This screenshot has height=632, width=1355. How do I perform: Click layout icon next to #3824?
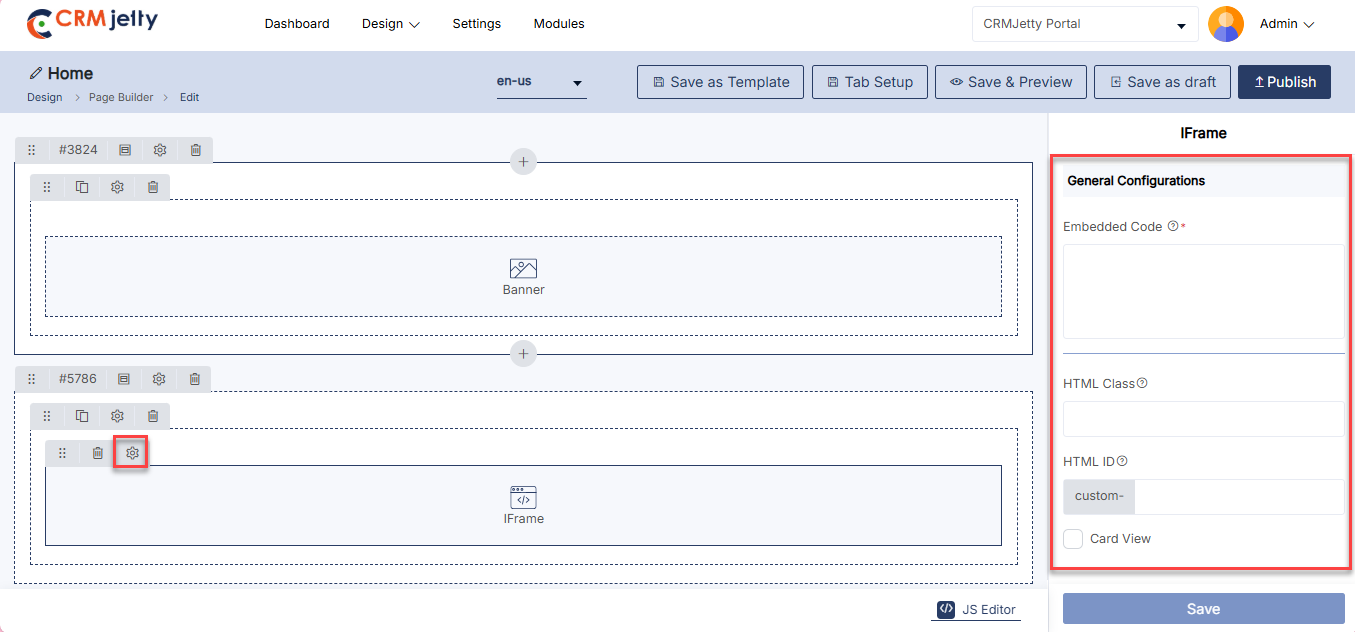(x=125, y=150)
